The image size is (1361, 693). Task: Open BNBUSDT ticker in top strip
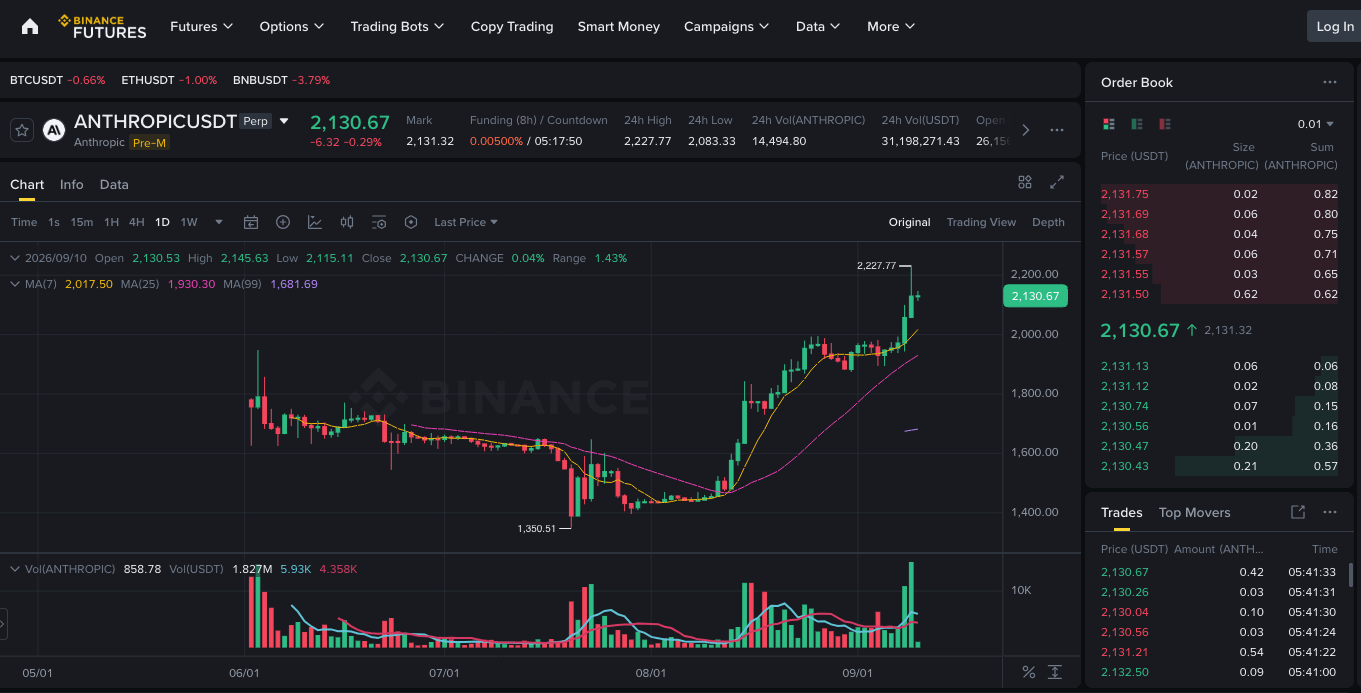coord(281,80)
